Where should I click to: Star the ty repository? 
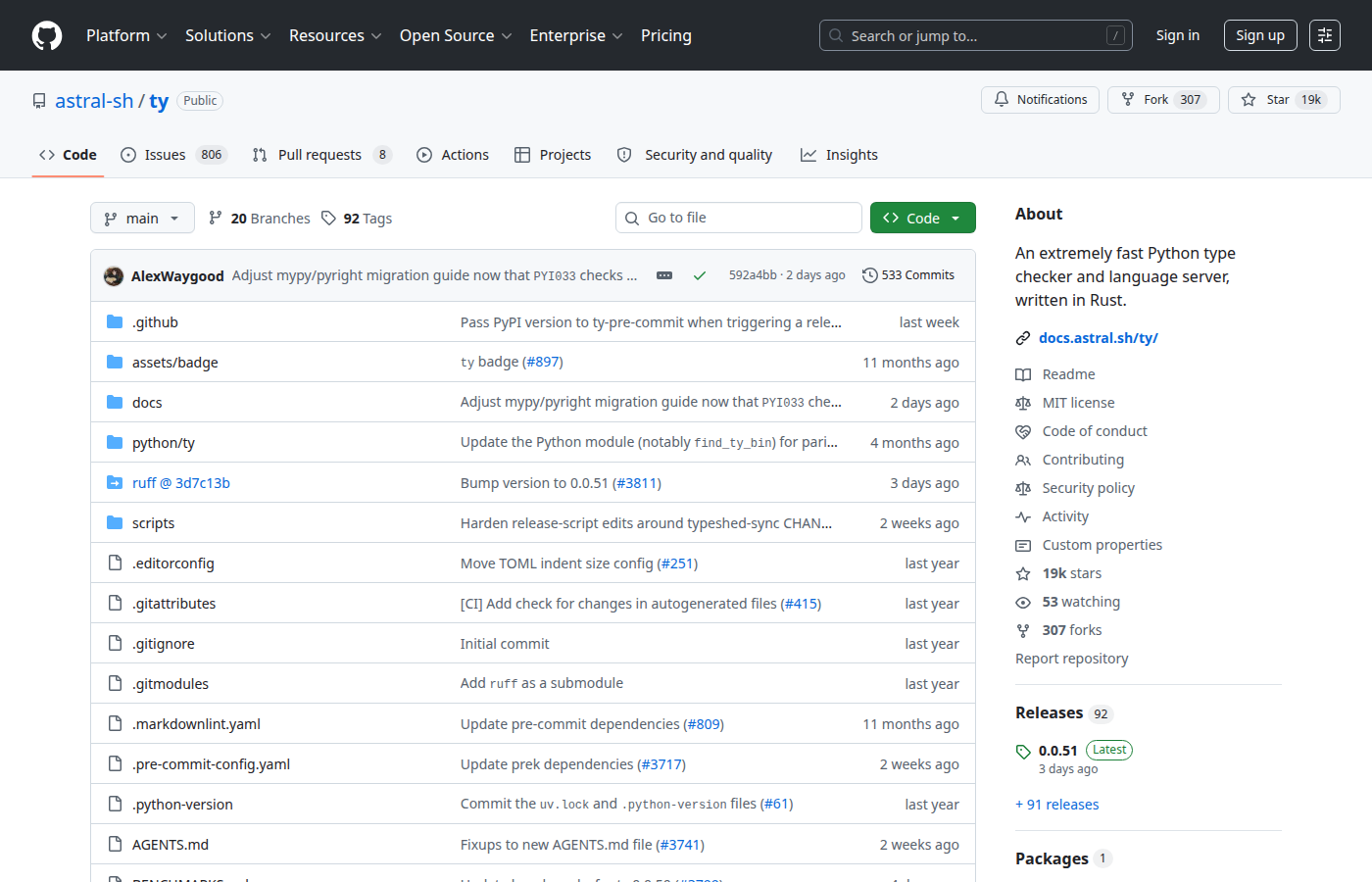pos(1284,100)
